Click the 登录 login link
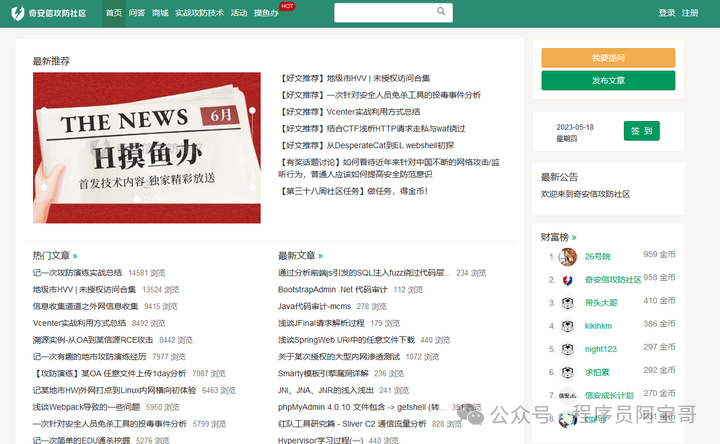Screen dimensions: 720x444 tap(667, 13)
